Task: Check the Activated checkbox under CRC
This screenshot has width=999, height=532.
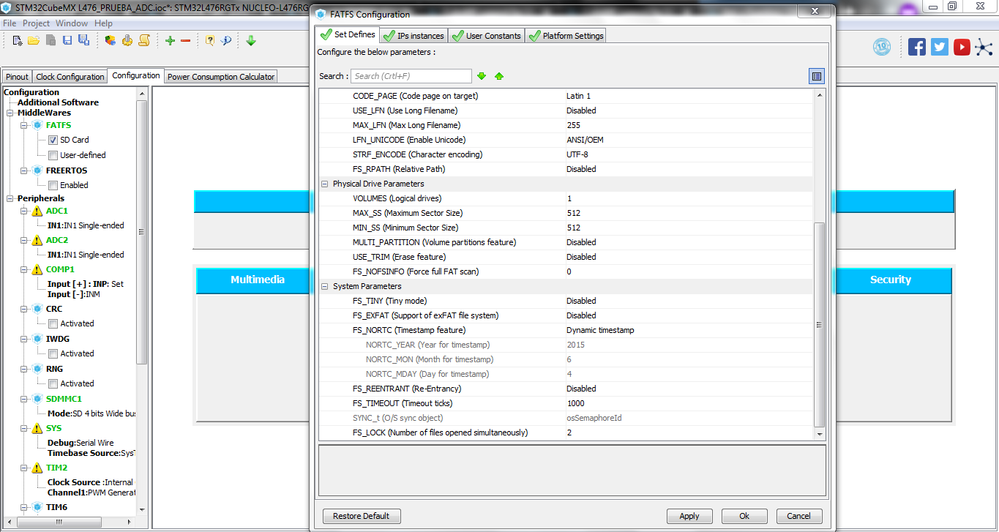Action: 53,324
